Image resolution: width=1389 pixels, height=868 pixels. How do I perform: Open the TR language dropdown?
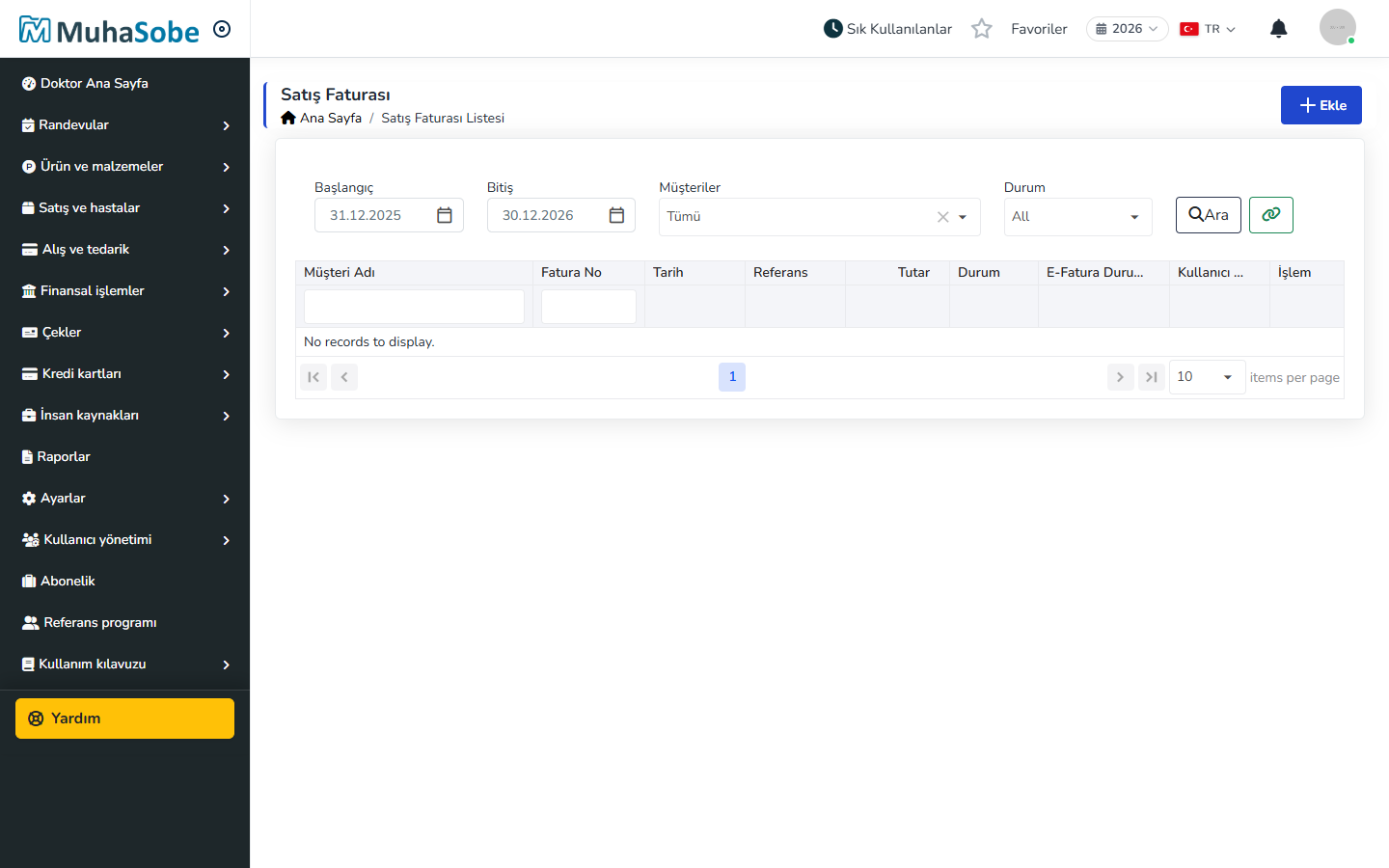pos(1208,29)
